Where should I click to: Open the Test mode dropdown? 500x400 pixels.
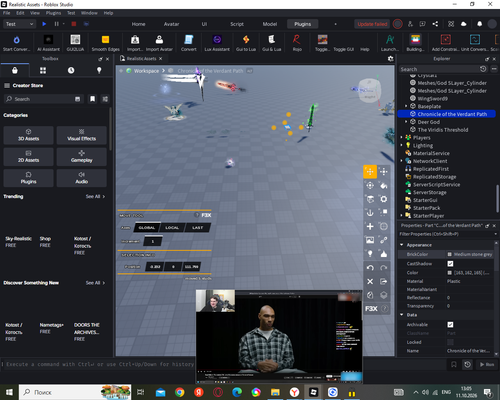(19, 24)
